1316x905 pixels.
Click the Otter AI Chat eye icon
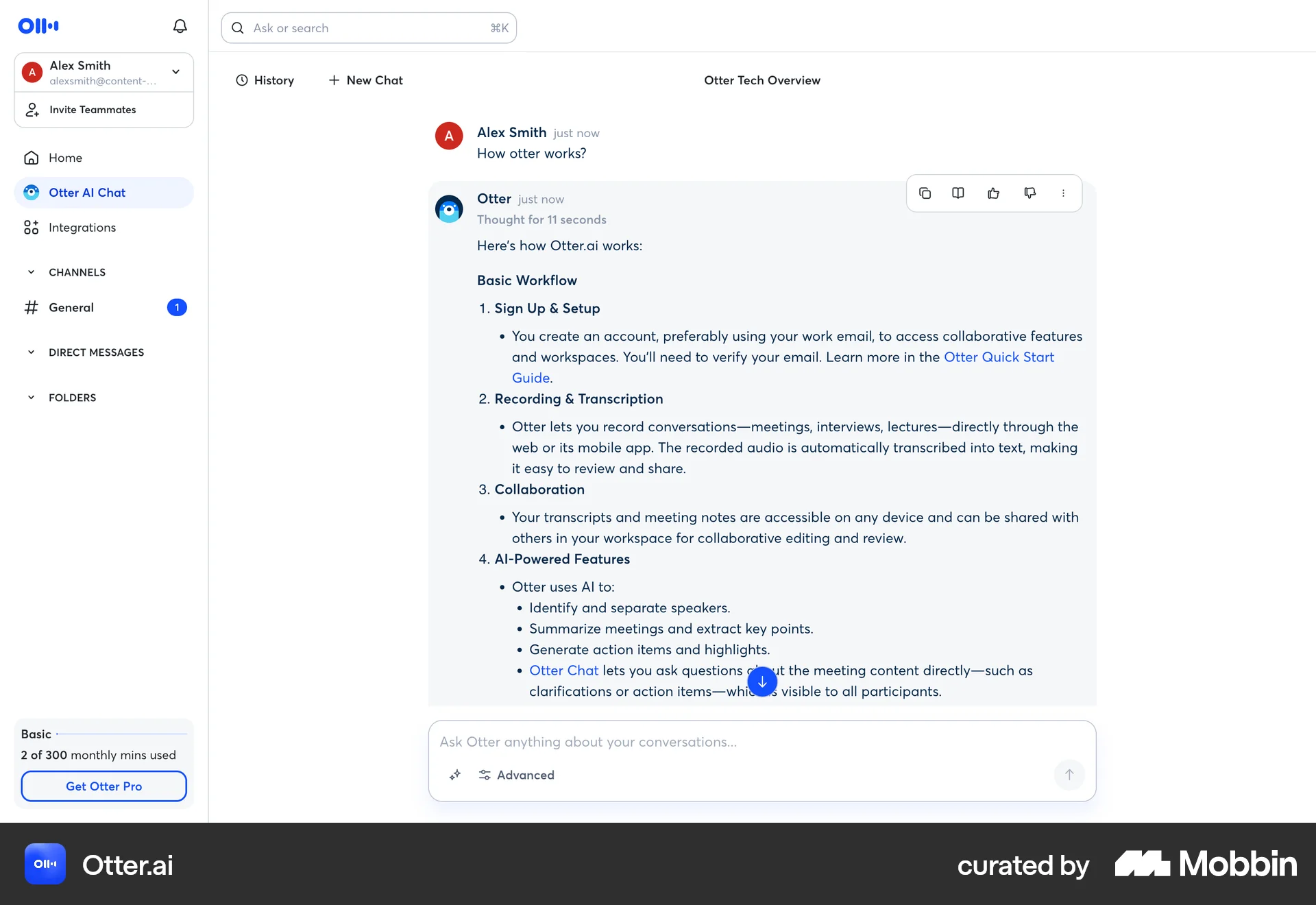(31, 193)
